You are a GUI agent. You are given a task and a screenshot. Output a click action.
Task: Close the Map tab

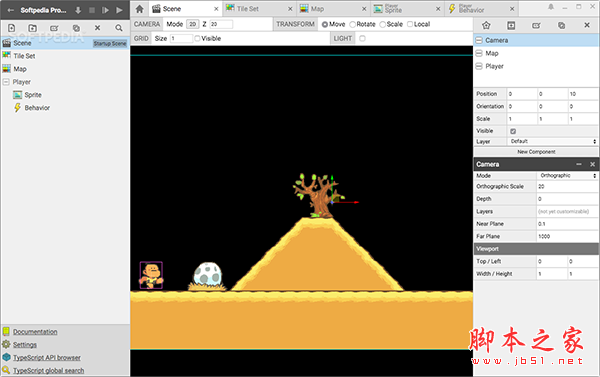pyautogui.click(x=364, y=9)
